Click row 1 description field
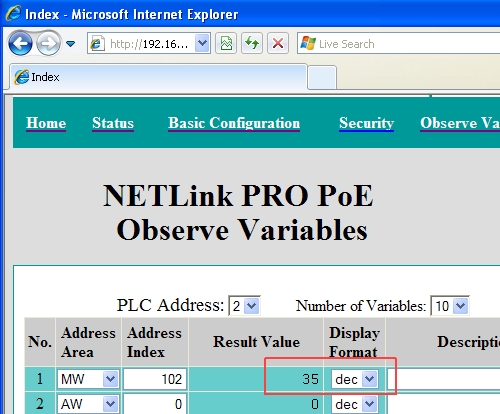Screen dimensions: 500x414 tap(443, 379)
